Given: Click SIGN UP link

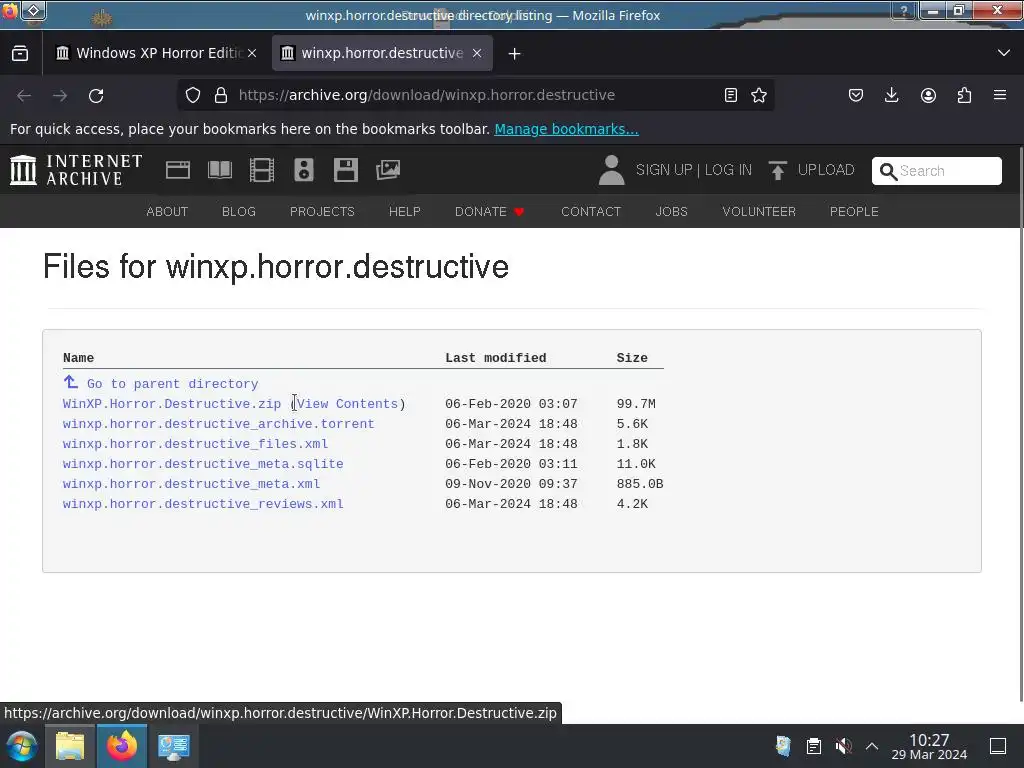Looking at the screenshot, I should point(664,170).
